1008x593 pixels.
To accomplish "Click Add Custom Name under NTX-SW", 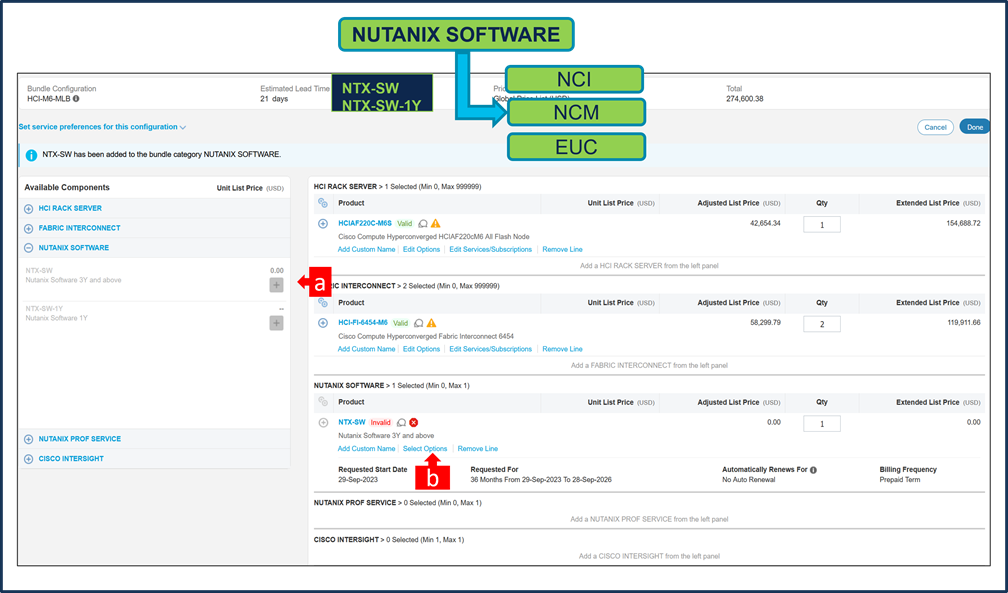I will [366, 449].
